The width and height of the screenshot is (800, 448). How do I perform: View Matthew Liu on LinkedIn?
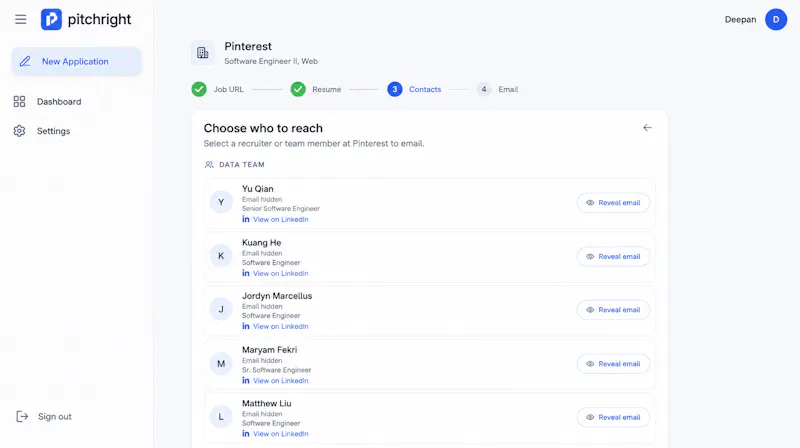click(281, 434)
